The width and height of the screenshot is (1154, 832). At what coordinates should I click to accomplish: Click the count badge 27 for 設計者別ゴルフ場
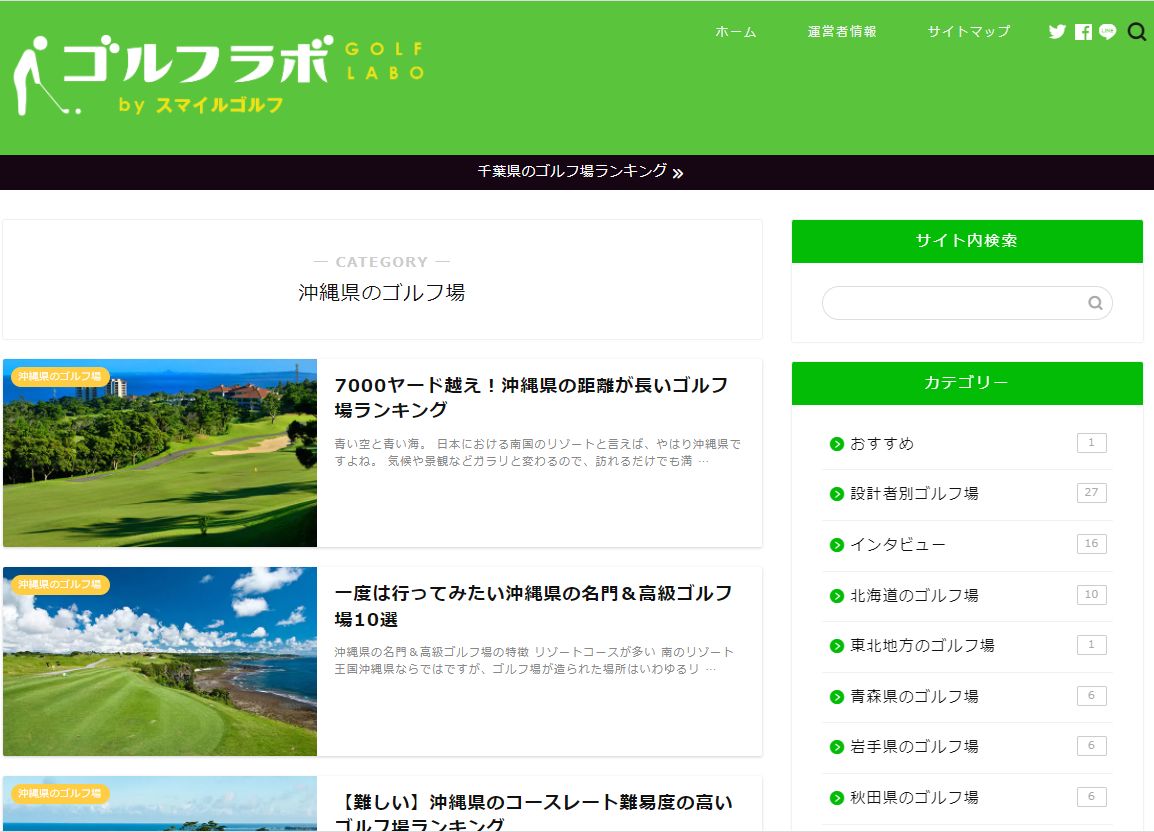pos(1091,493)
